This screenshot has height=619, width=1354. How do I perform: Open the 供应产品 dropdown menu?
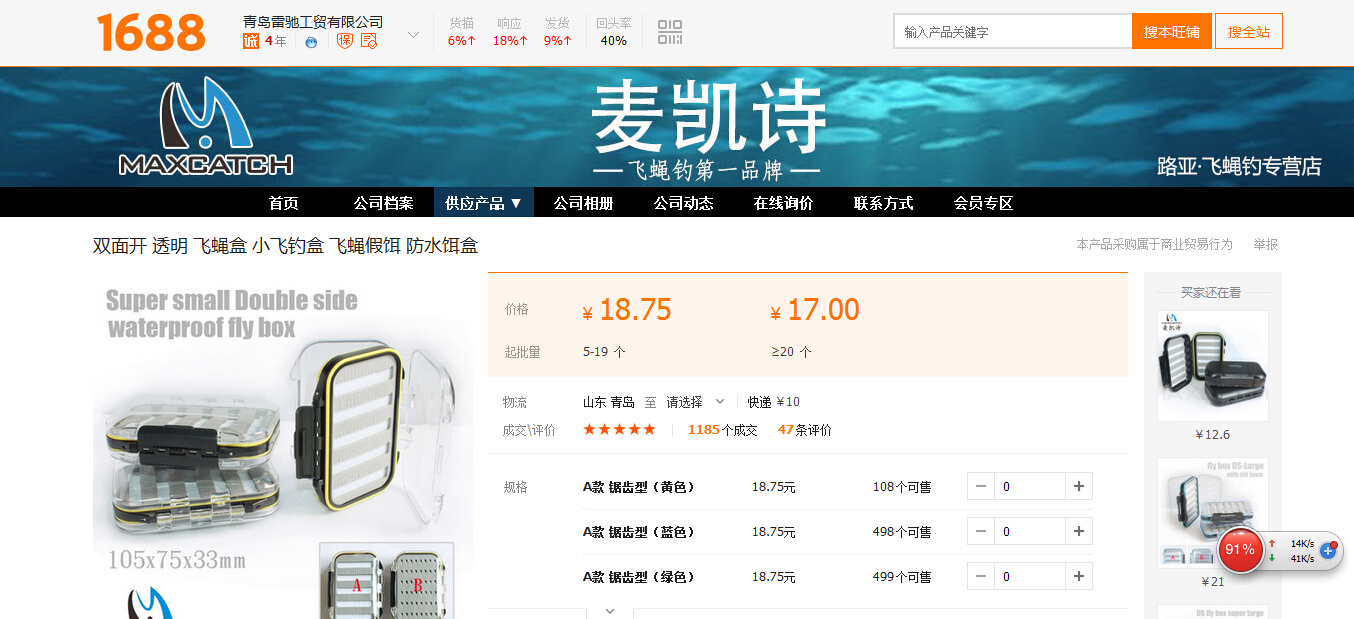click(x=484, y=203)
